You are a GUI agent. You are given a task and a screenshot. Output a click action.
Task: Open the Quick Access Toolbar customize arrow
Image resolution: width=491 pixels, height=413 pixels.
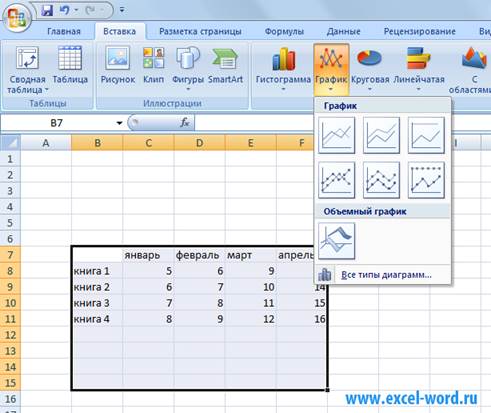[122, 10]
